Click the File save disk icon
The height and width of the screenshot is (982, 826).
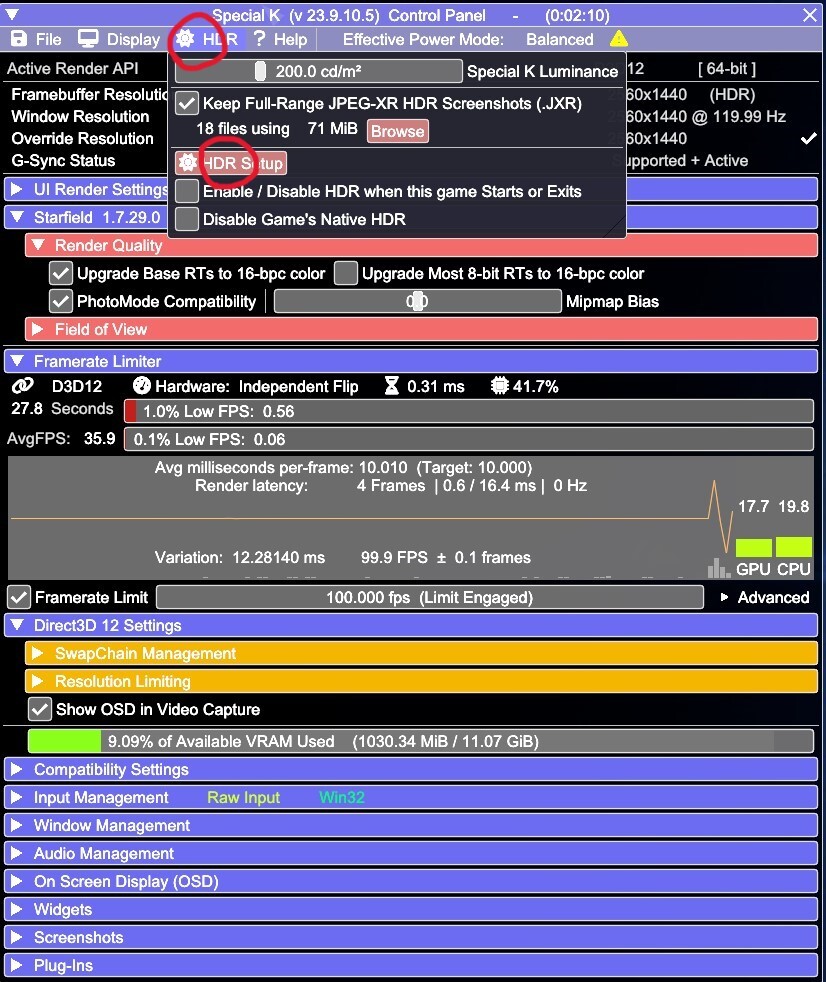pos(19,39)
